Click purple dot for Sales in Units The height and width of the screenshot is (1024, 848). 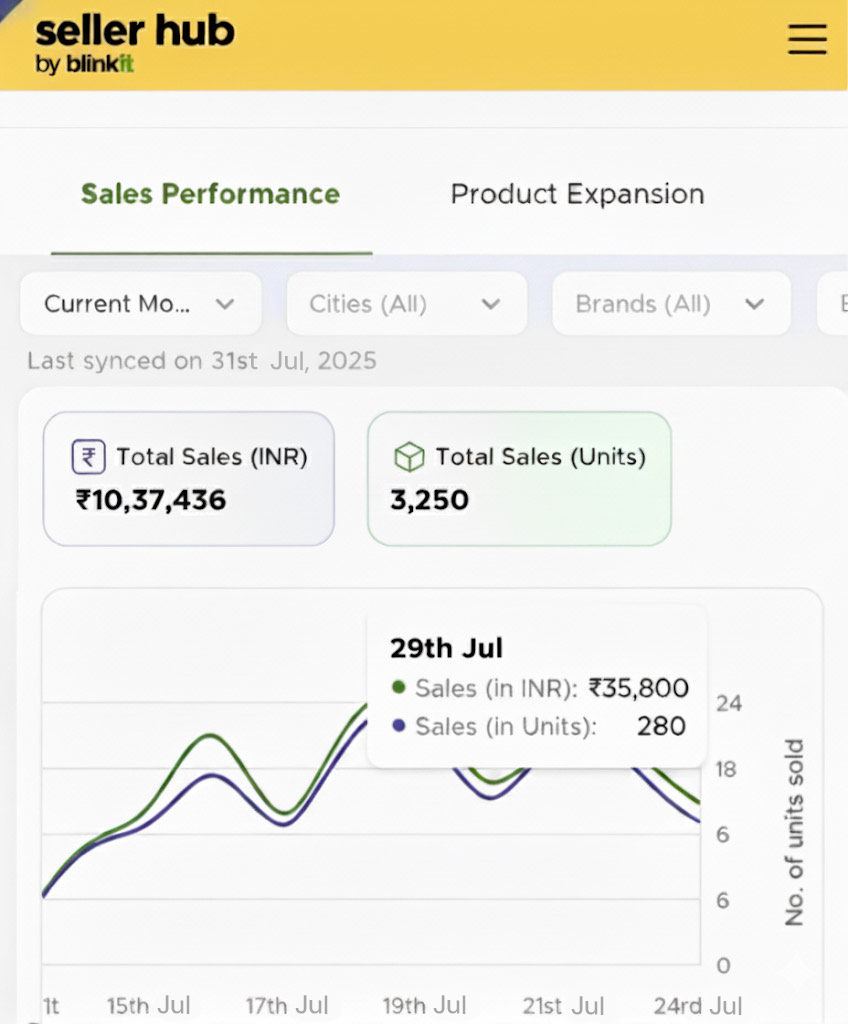pyautogui.click(x=399, y=727)
